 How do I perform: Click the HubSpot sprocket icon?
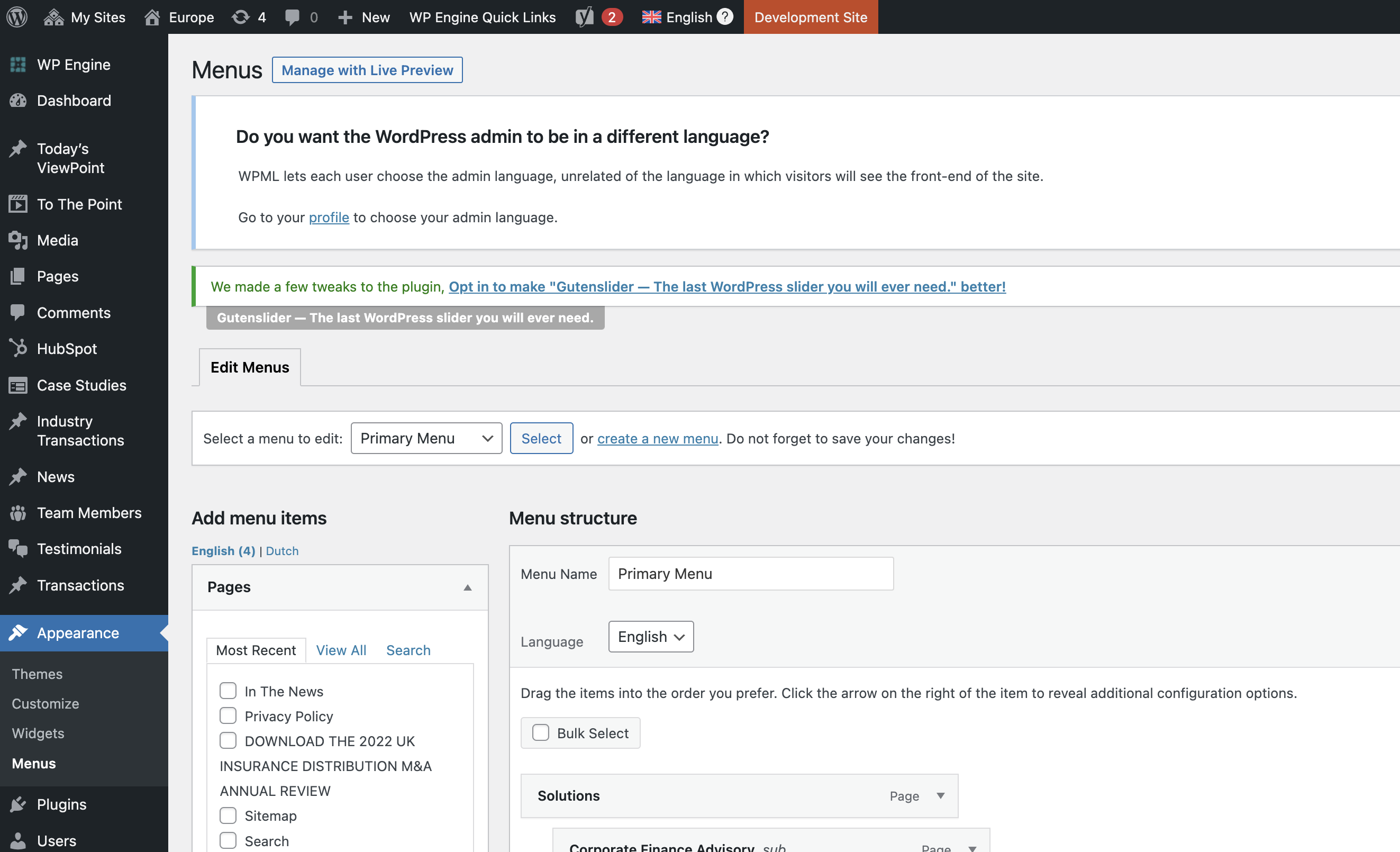17,348
